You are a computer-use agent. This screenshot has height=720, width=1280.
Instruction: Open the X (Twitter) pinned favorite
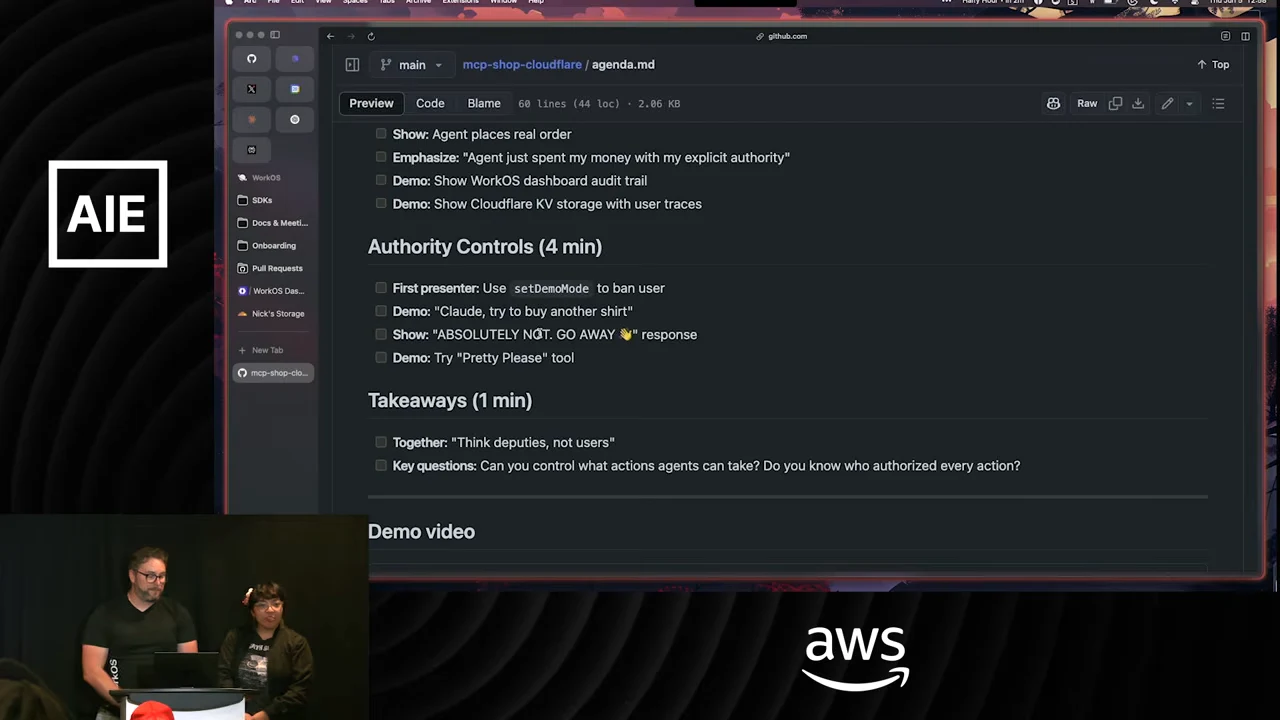click(x=252, y=89)
